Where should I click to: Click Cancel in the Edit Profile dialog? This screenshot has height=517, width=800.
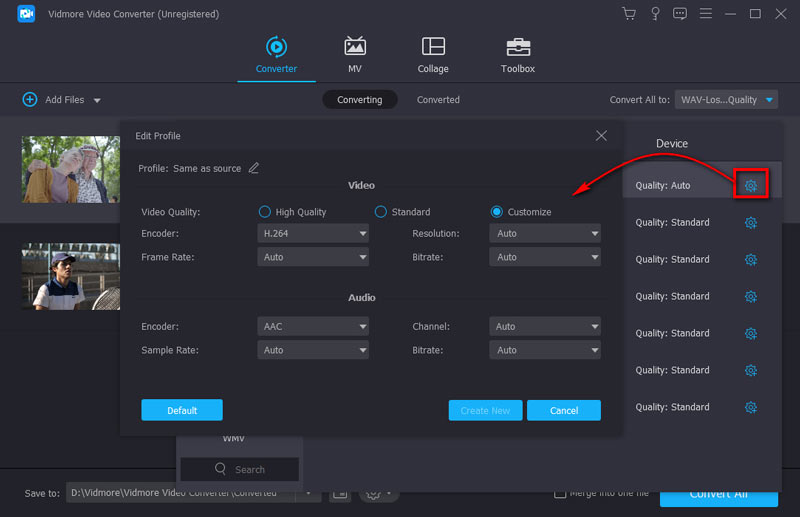click(563, 410)
